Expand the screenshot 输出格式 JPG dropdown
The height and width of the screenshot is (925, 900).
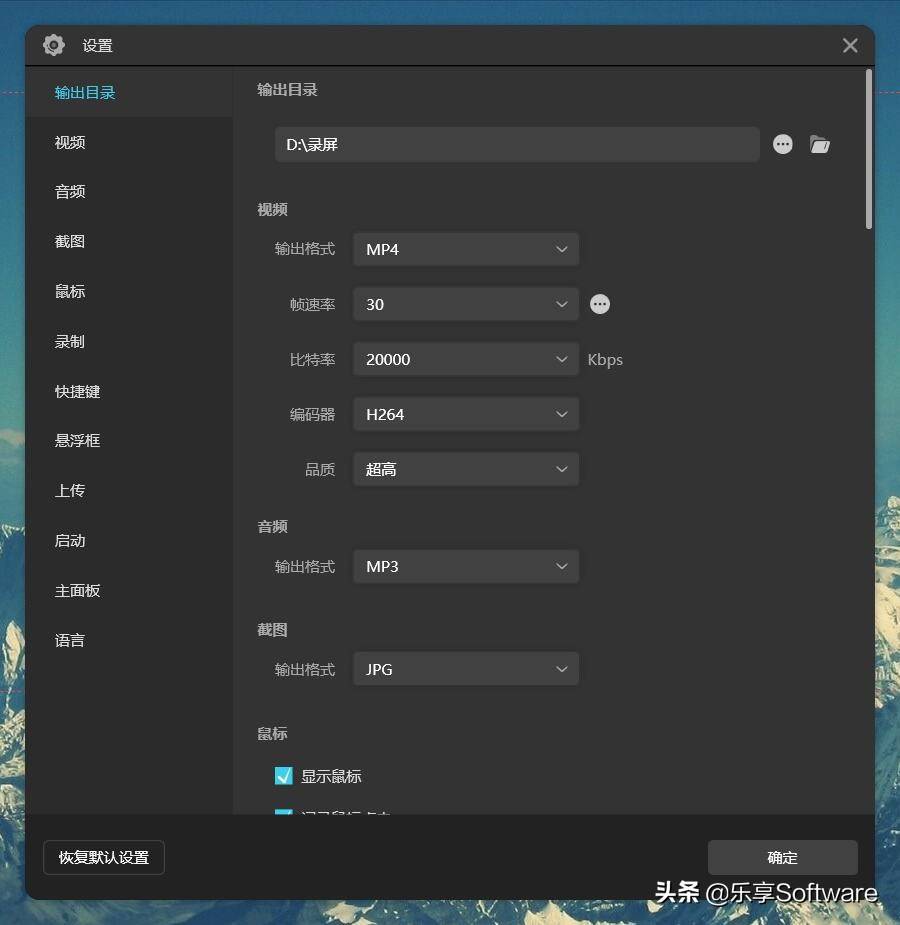pyautogui.click(x=466, y=669)
